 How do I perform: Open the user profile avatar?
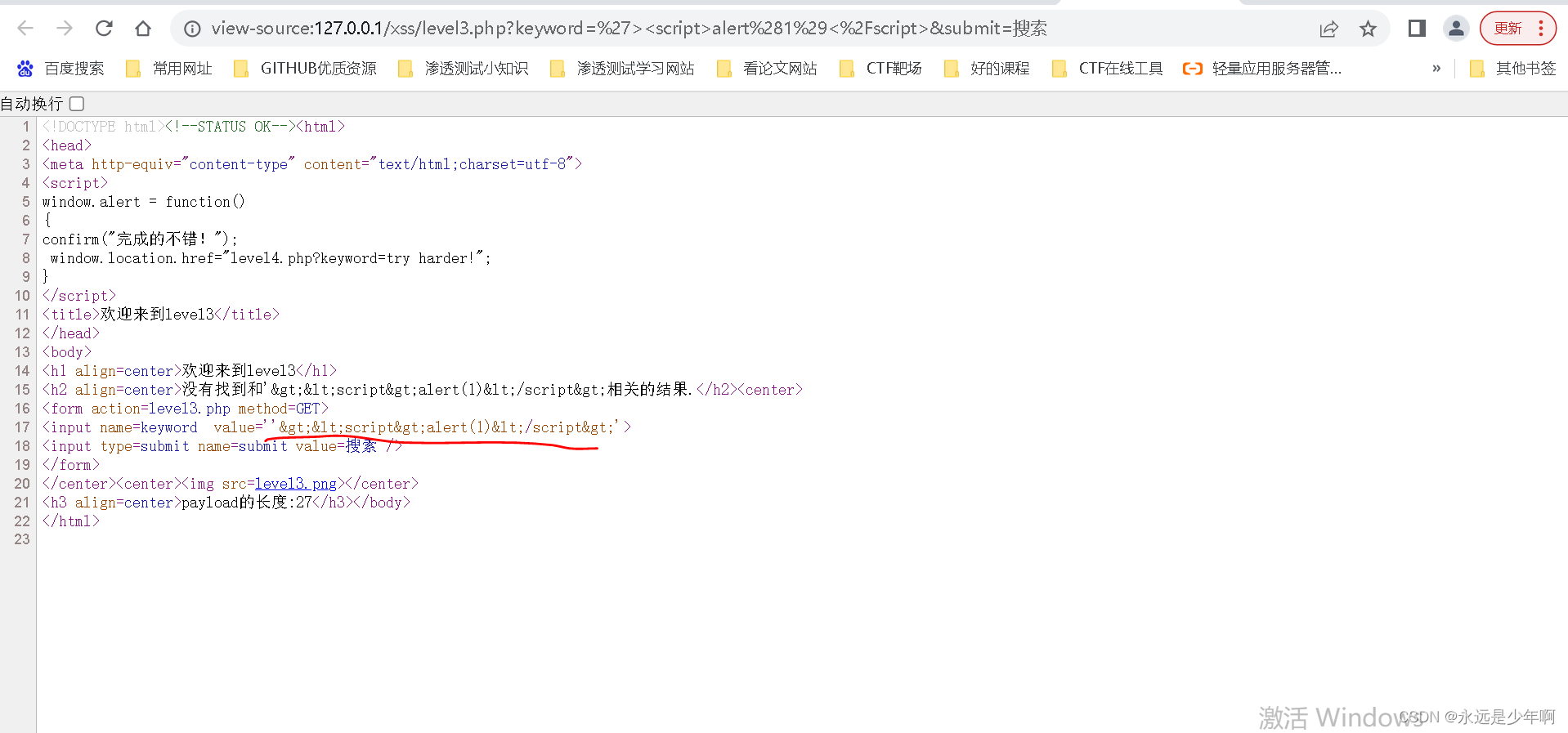[1456, 29]
